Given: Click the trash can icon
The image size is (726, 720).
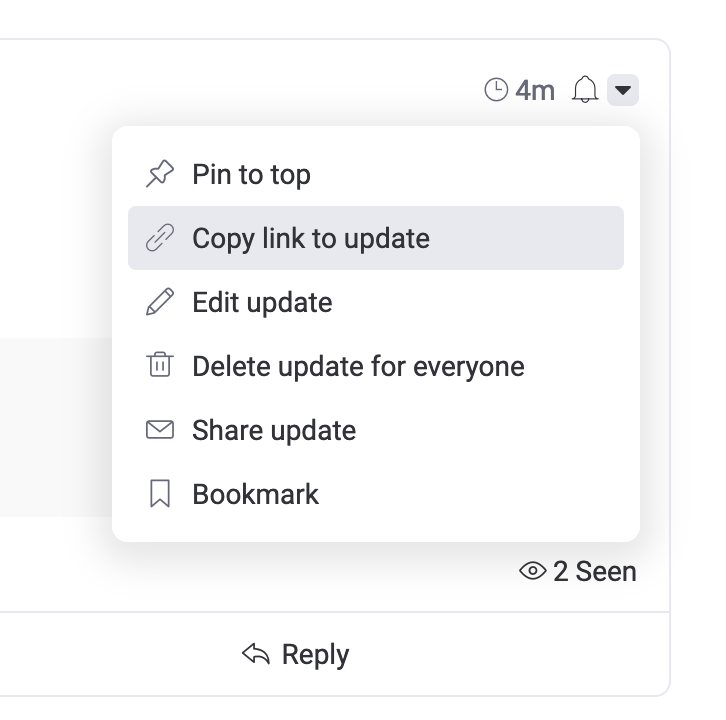Looking at the screenshot, I should [160, 365].
